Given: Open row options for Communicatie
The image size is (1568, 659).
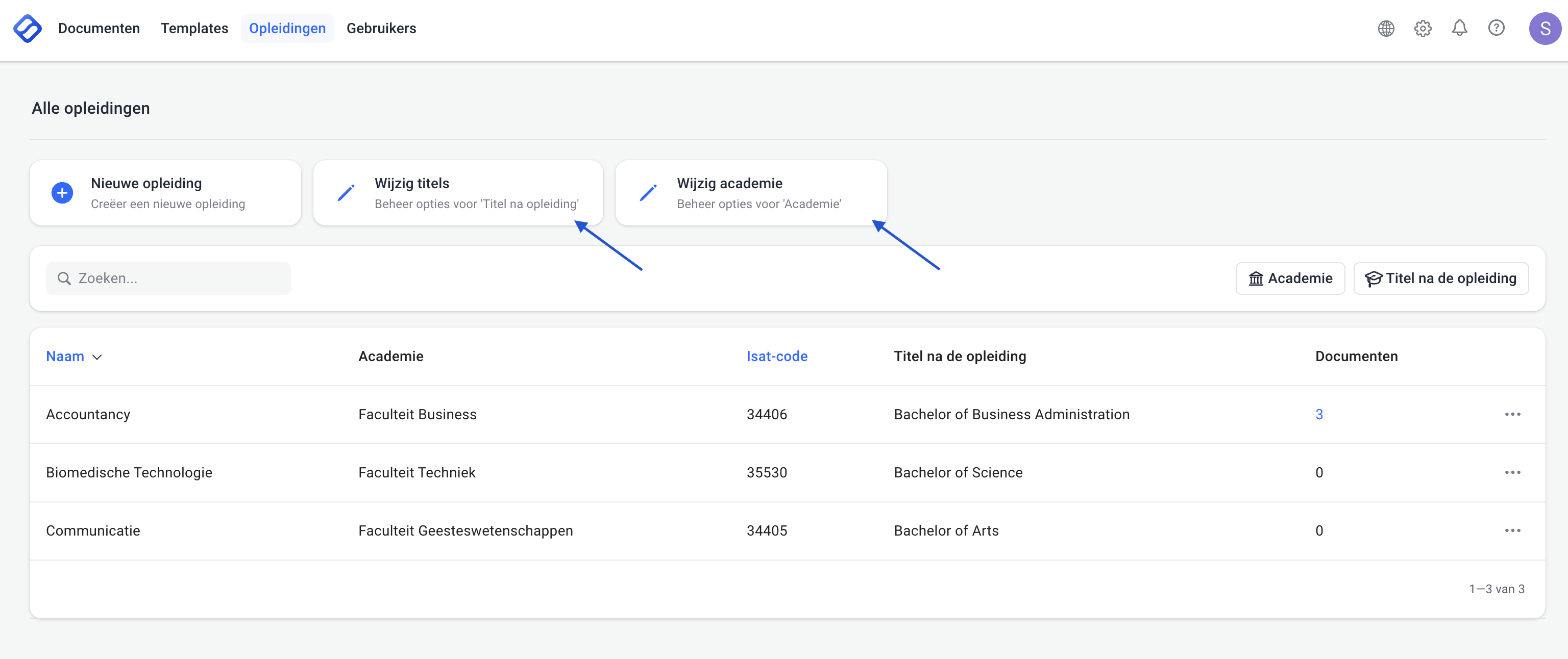Looking at the screenshot, I should click(x=1512, y=530).
